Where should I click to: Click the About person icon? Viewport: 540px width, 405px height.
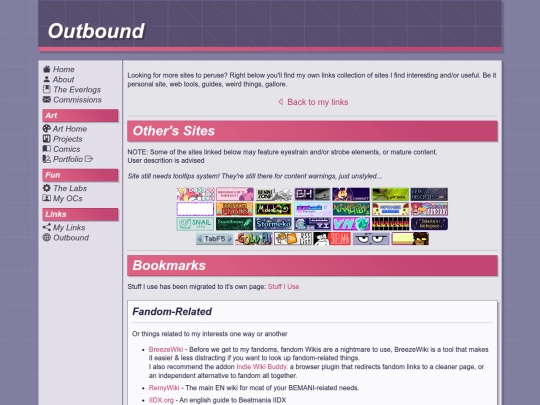tap(46, 79)
